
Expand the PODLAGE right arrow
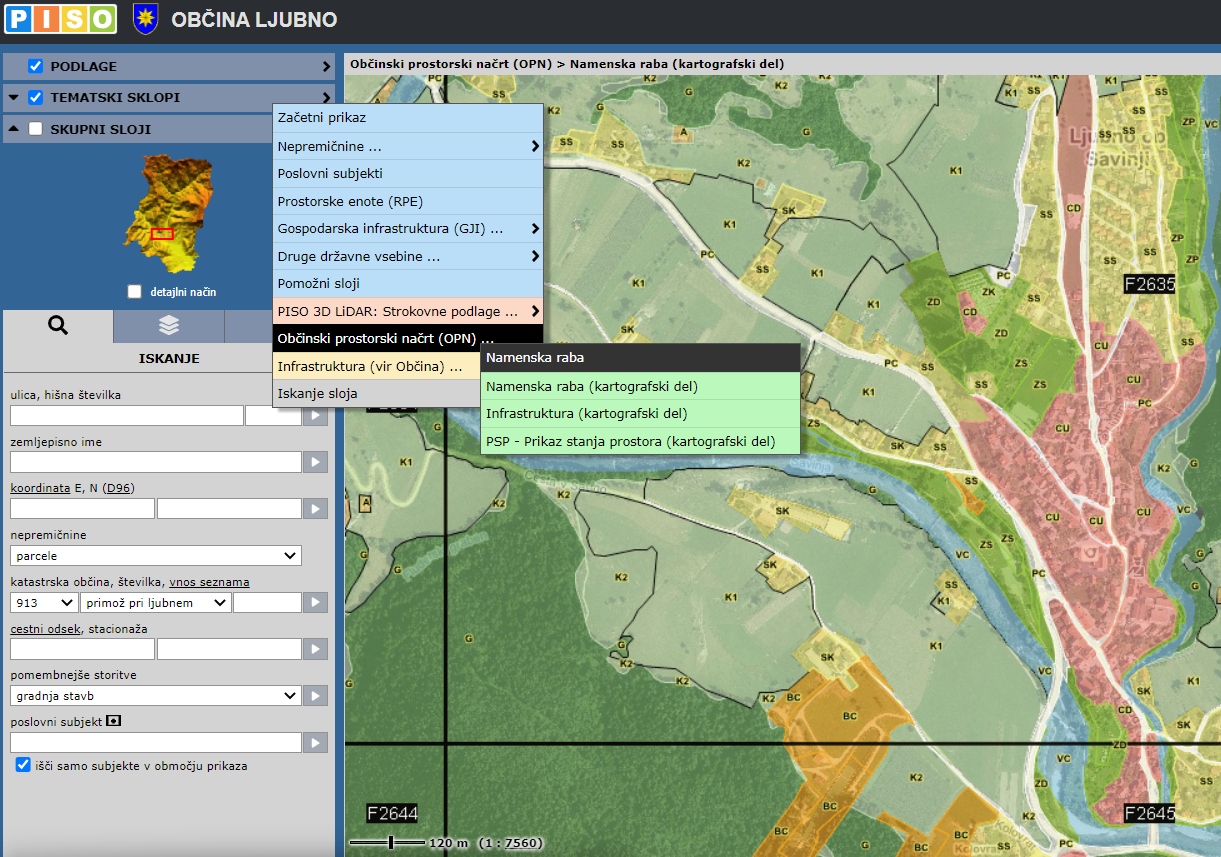click(326, 66)
